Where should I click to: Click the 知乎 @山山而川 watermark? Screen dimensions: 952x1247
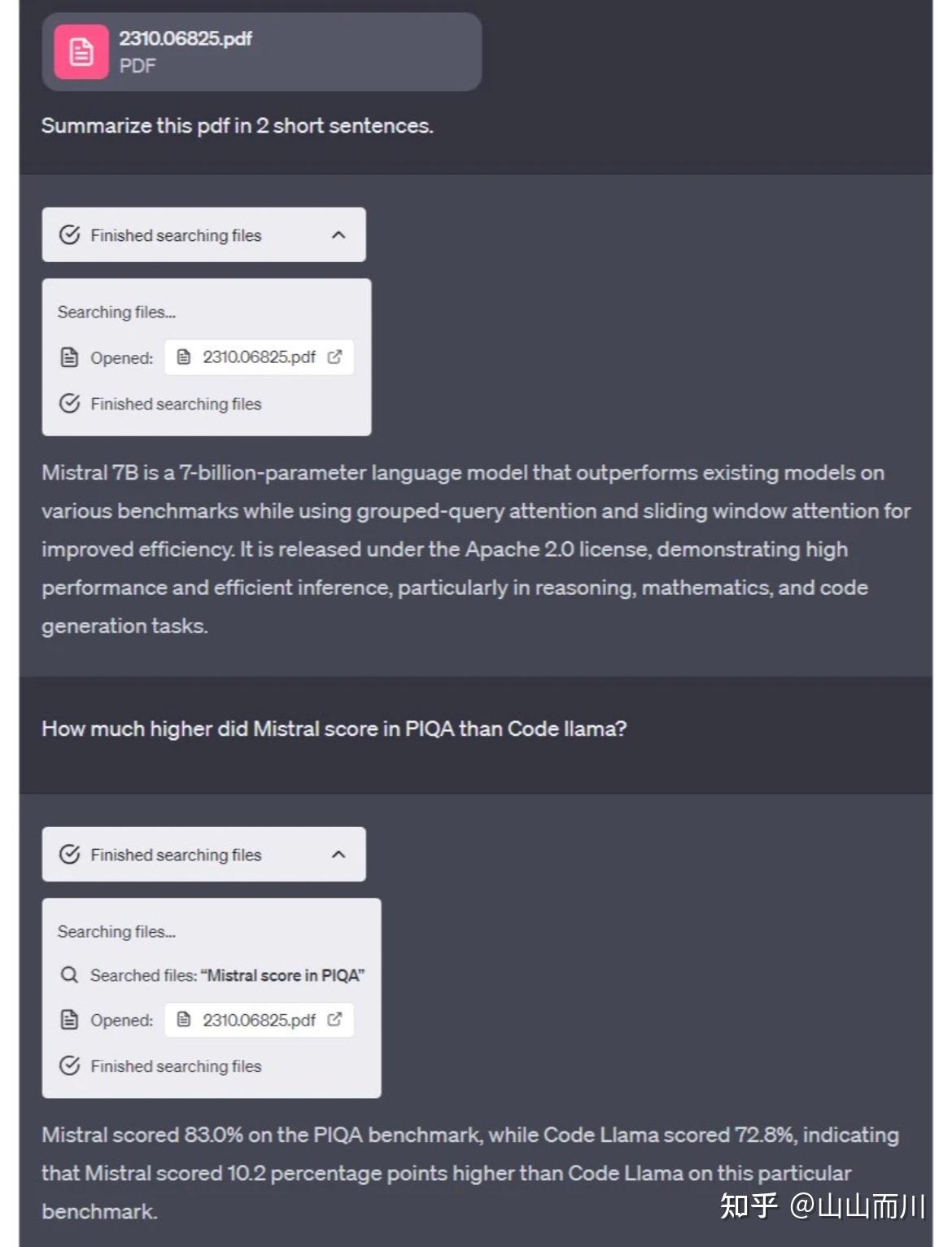[x=822, y=1205]
